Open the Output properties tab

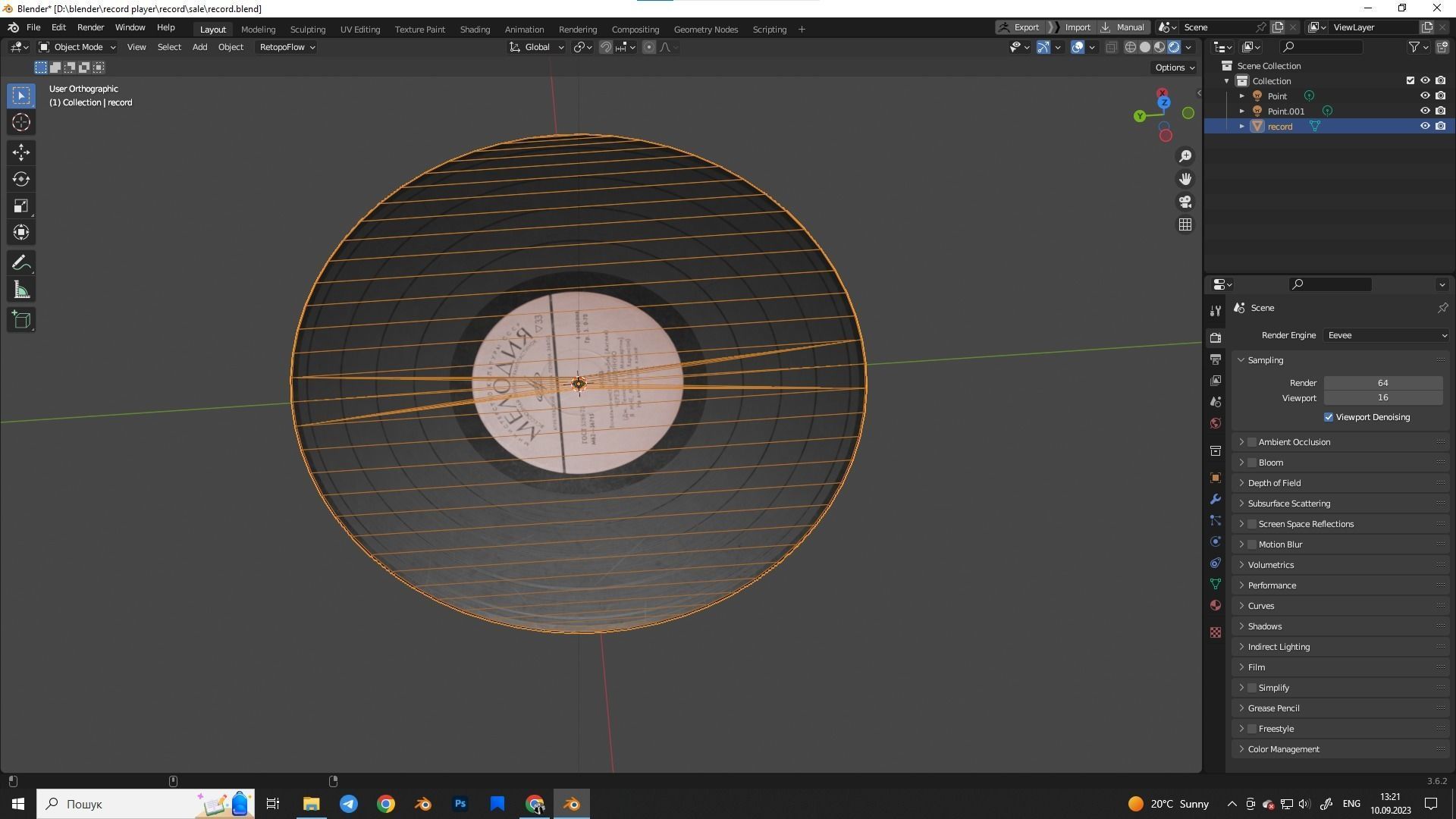[x=1216, y=359]
